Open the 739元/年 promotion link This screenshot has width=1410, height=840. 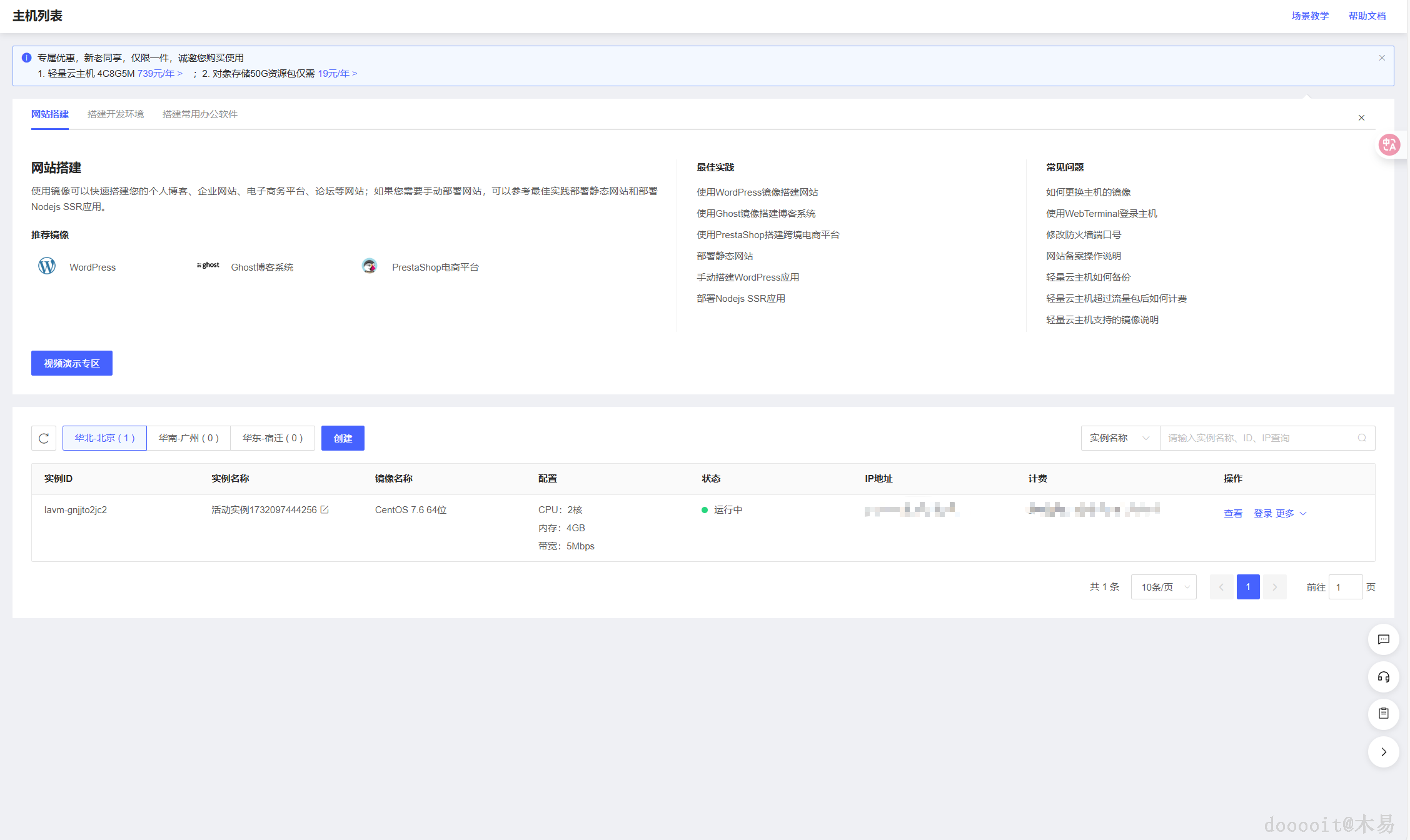pos(159,74)
